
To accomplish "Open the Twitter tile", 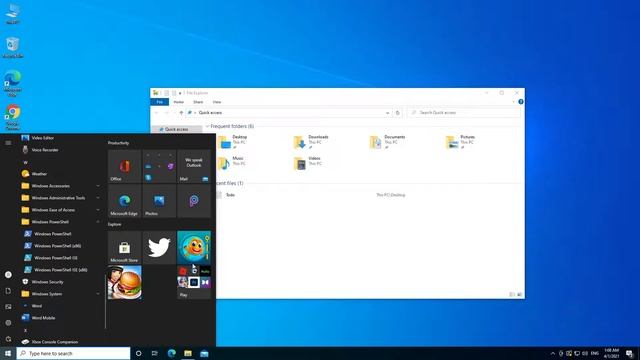I will click(x=159, y=247).
